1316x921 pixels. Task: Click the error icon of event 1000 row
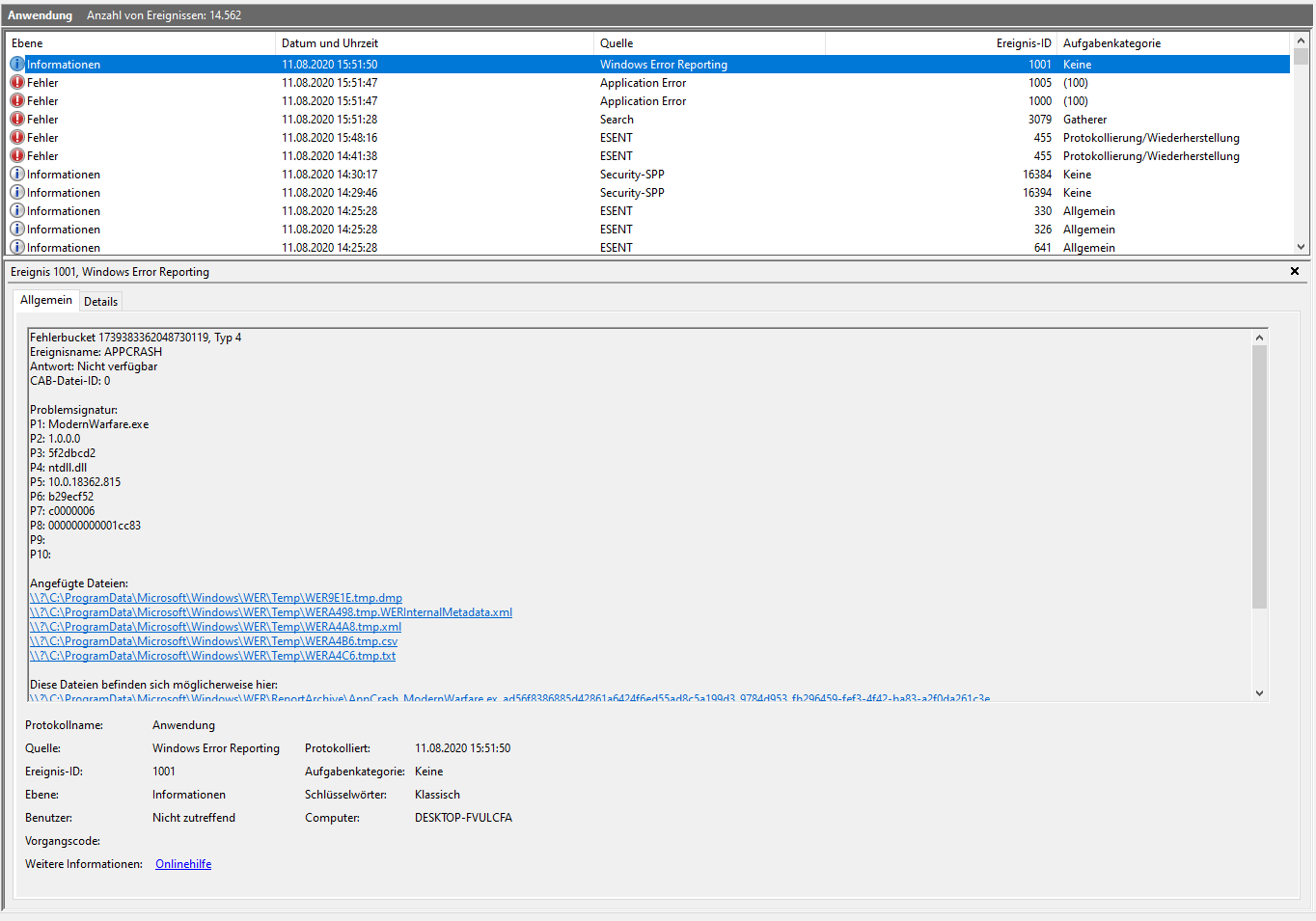(17, 100)
